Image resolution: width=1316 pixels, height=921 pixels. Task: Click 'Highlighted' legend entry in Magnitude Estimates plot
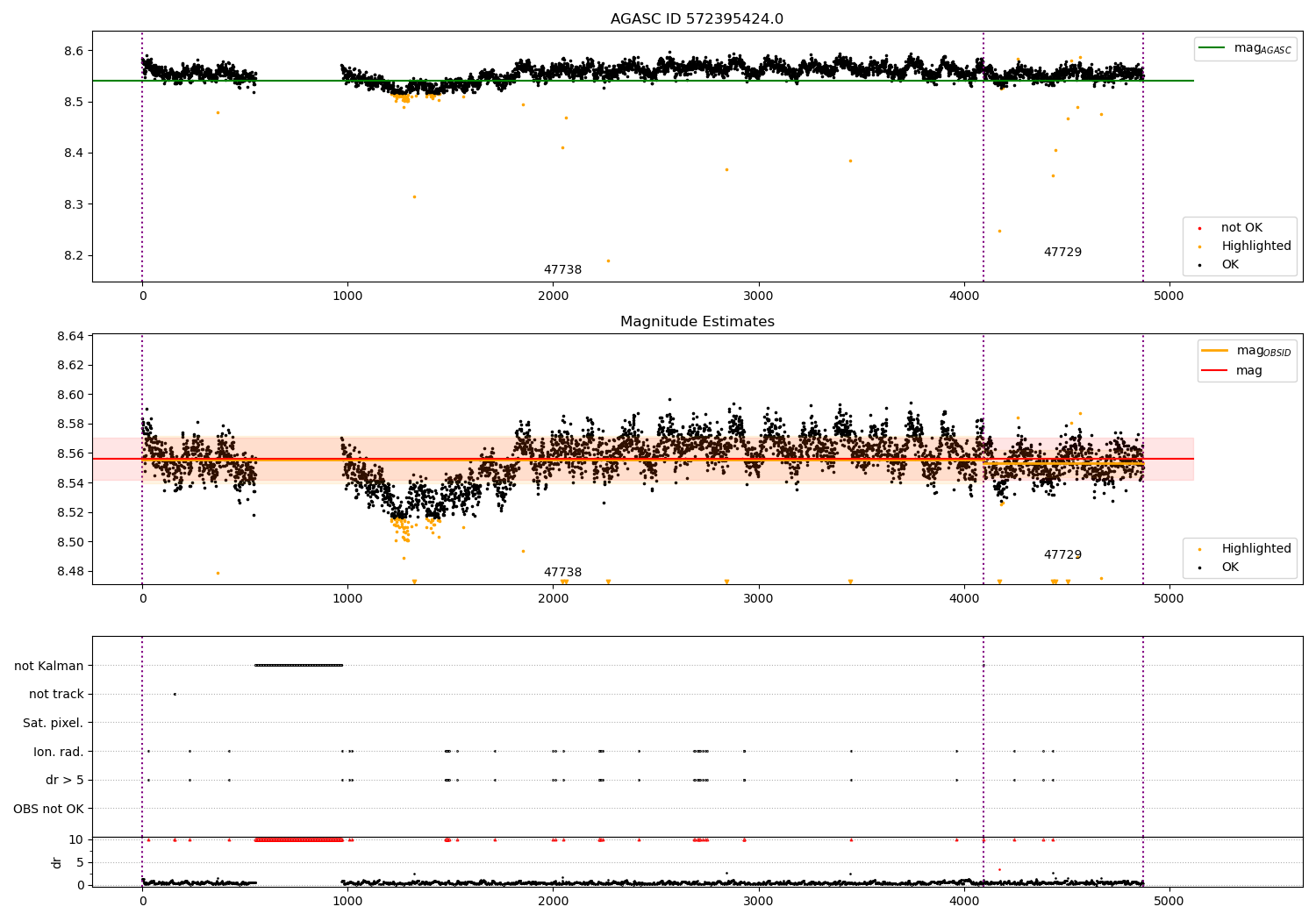point(1255,549)
